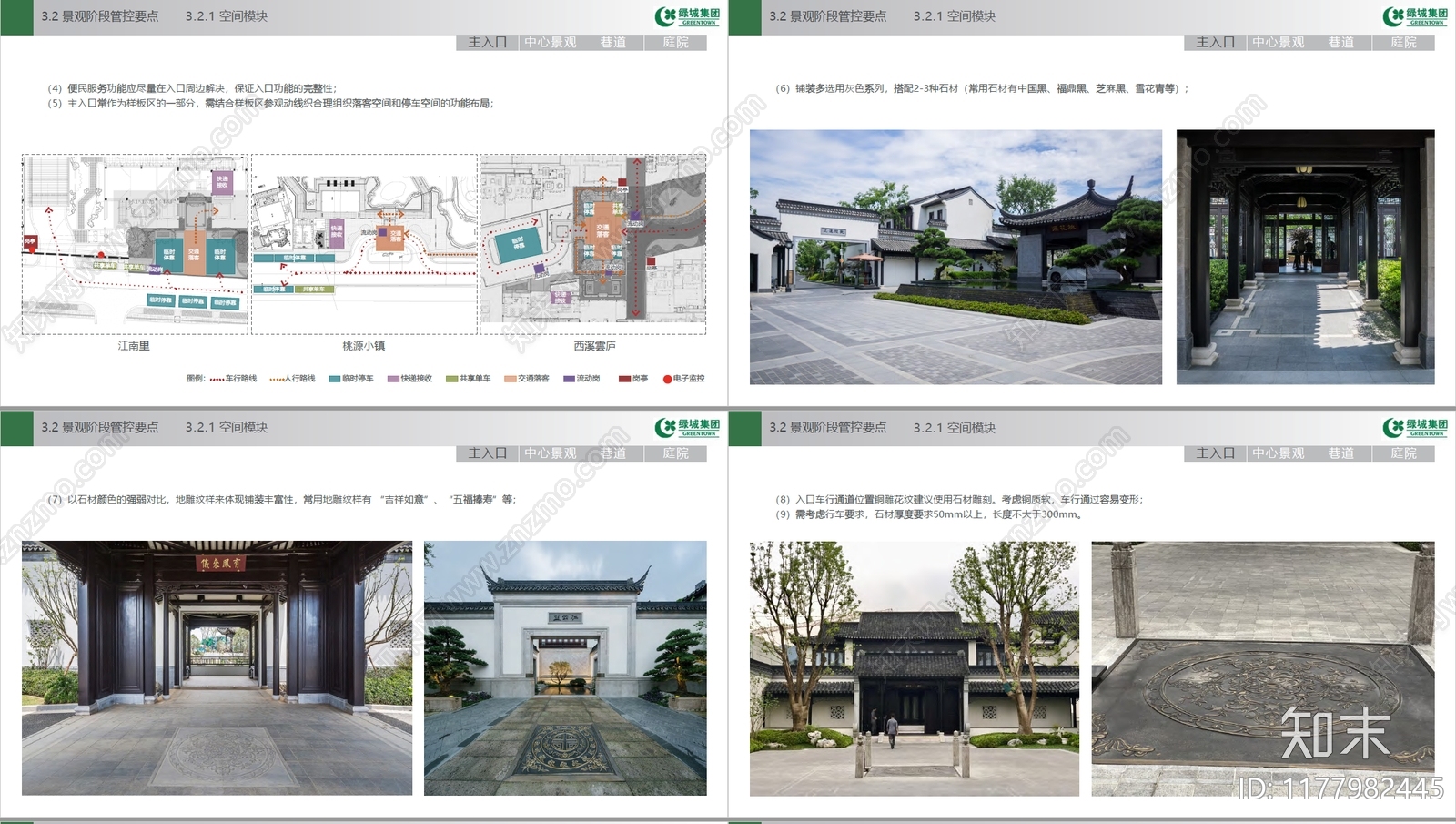This screenshot has width=1456, height=824.
Task: Open white wall gateway photo with carved paving
Action: (565, 668)
